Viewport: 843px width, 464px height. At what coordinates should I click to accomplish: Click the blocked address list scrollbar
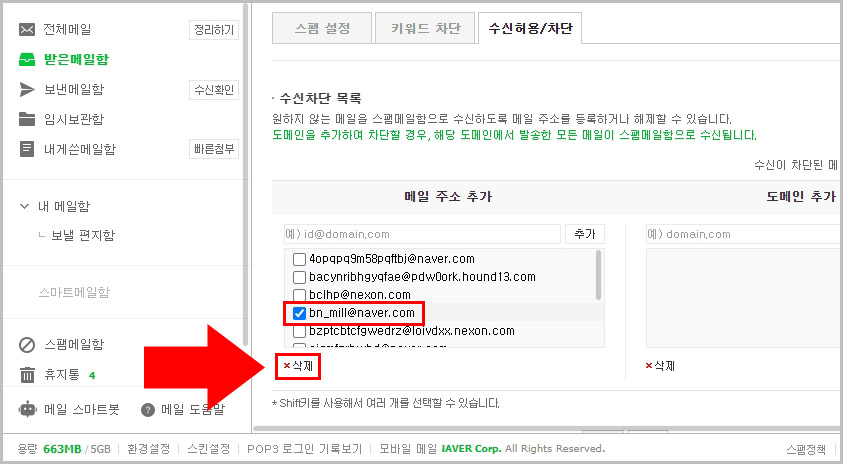point(598,275)
